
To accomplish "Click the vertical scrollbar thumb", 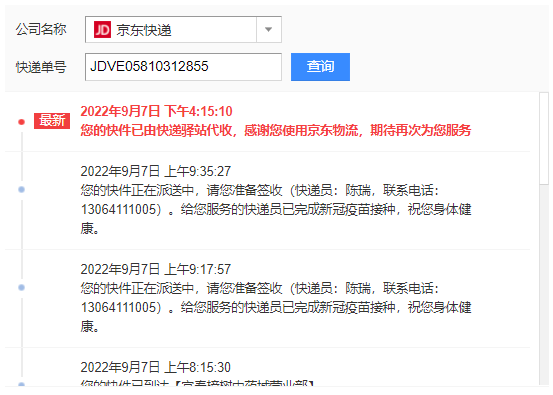I will (x=544, y=138).
